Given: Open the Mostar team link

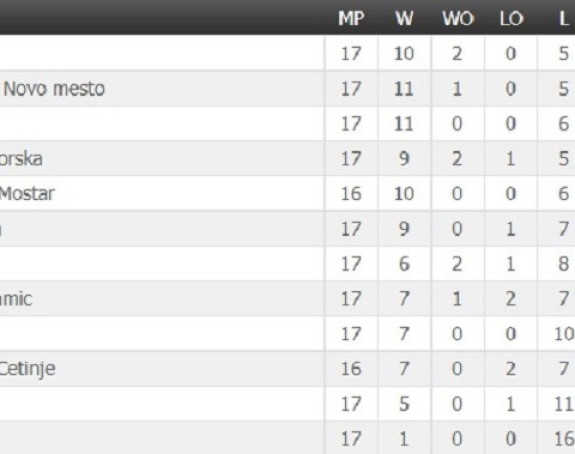Looking at the screenshot, I should (27, 194).
